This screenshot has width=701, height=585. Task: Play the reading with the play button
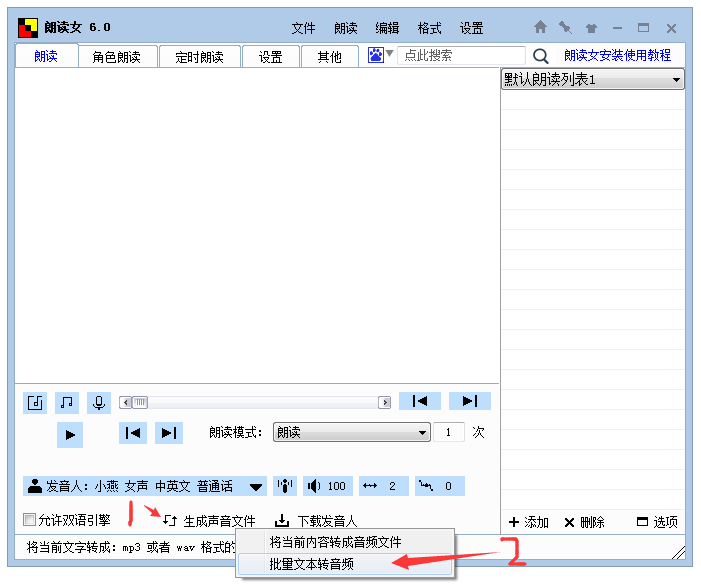click(x=70, y=435)
